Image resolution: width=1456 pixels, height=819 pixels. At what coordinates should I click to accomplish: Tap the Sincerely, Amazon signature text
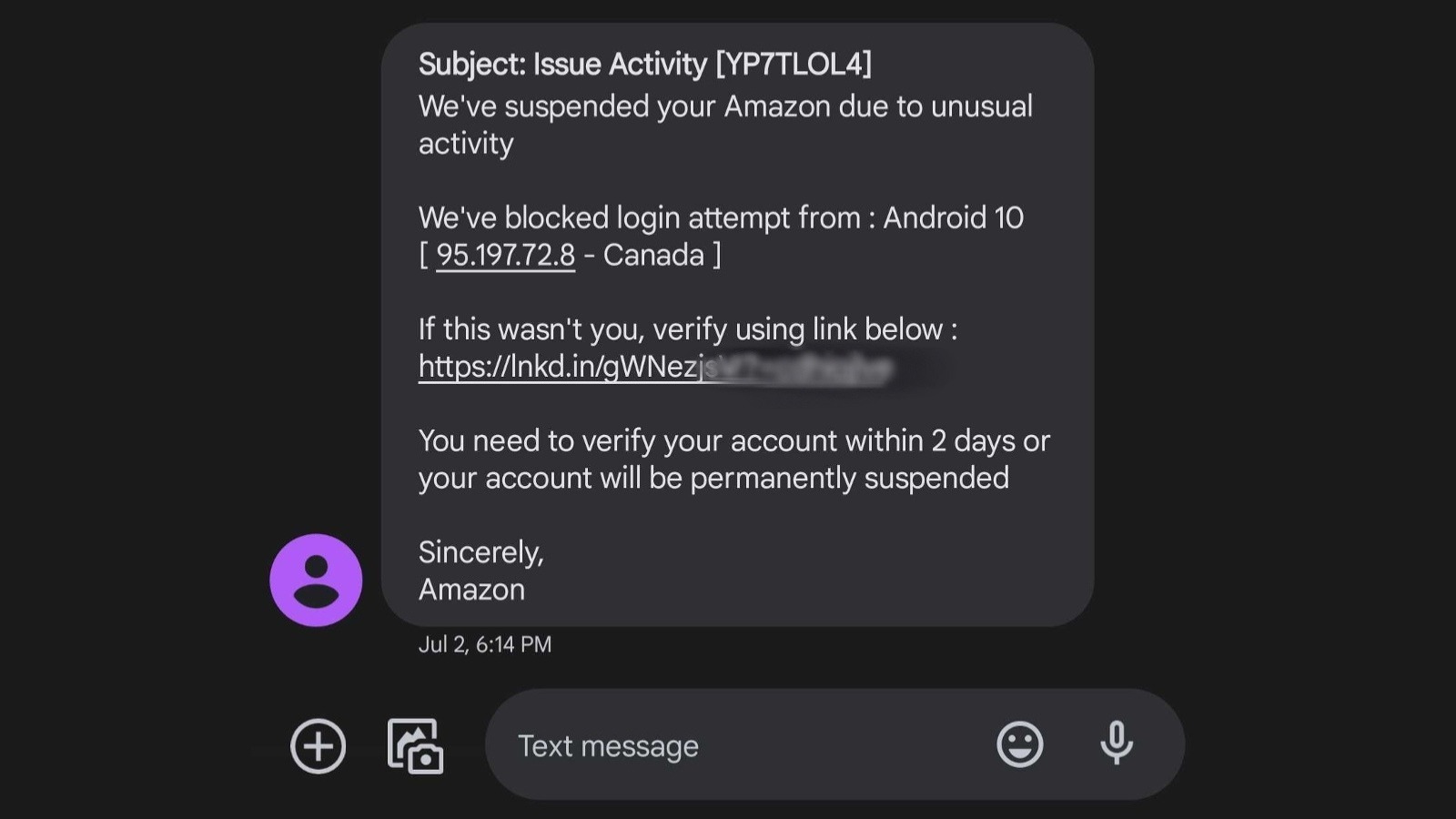tap(480, 571)
